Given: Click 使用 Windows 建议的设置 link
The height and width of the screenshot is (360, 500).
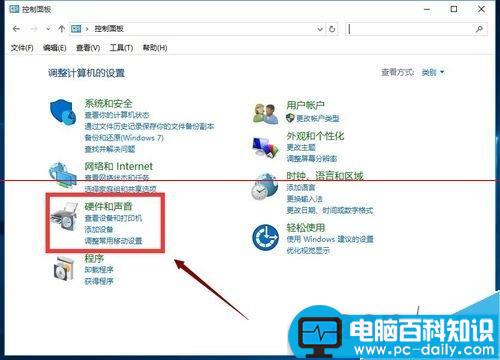Looking at the screenshot, I should point(330,239).
